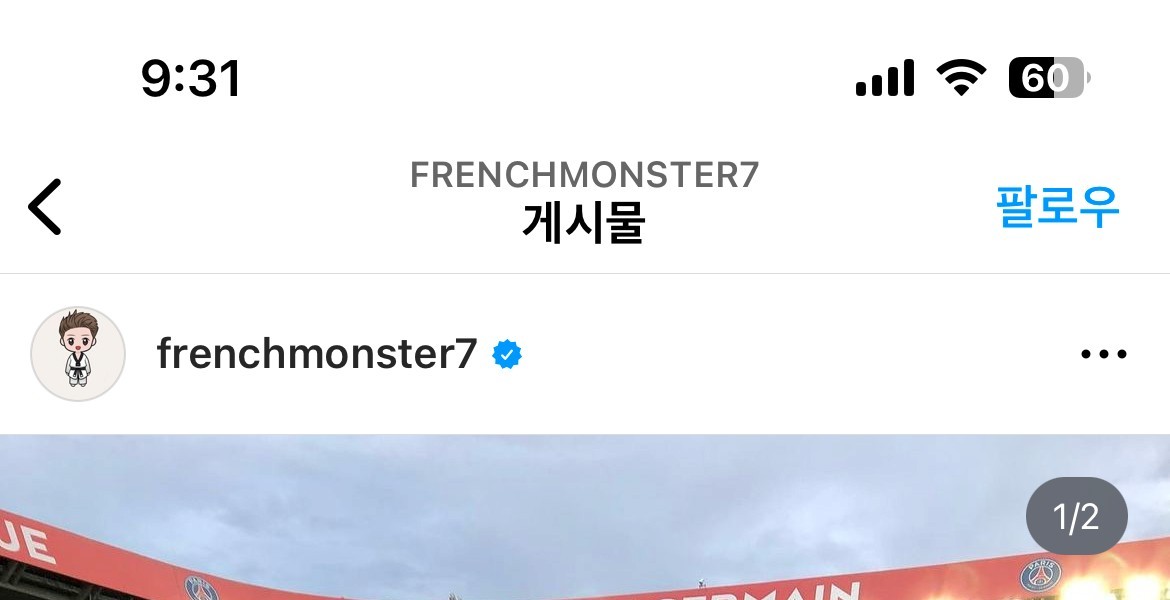Tap the 9:31 clock in the status bar
This screenshot has width=1170, height=600.
pos(191,78)
